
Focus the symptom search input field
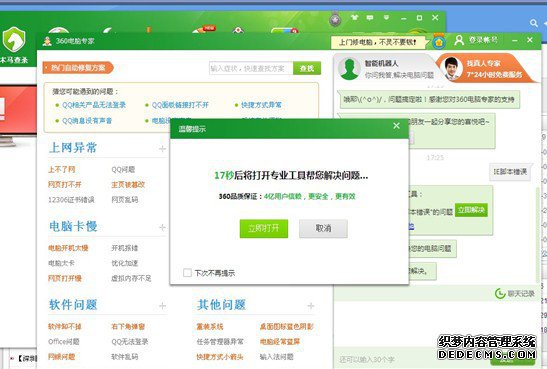[x=251, y=68]
